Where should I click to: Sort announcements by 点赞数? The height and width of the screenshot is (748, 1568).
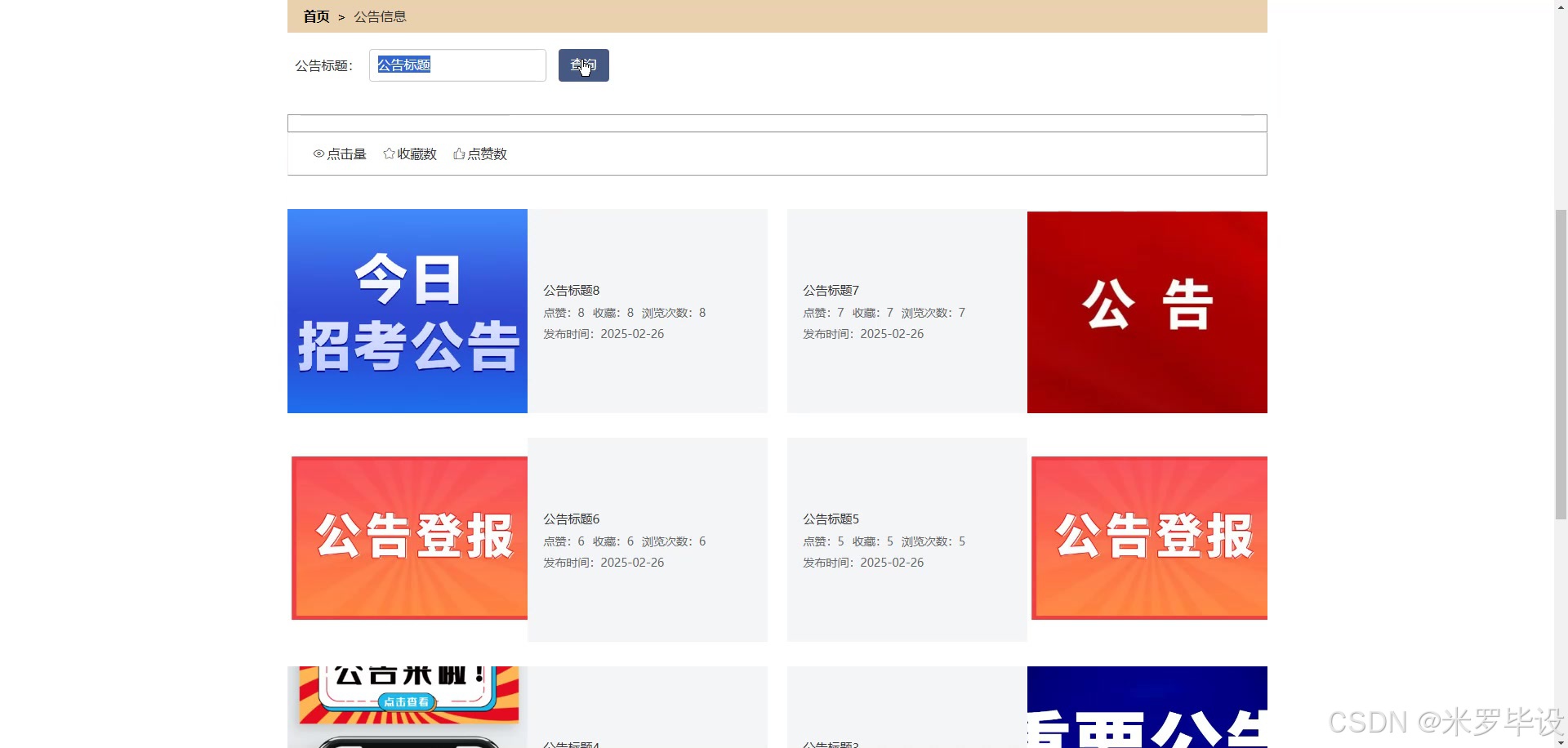coord(480,154)
